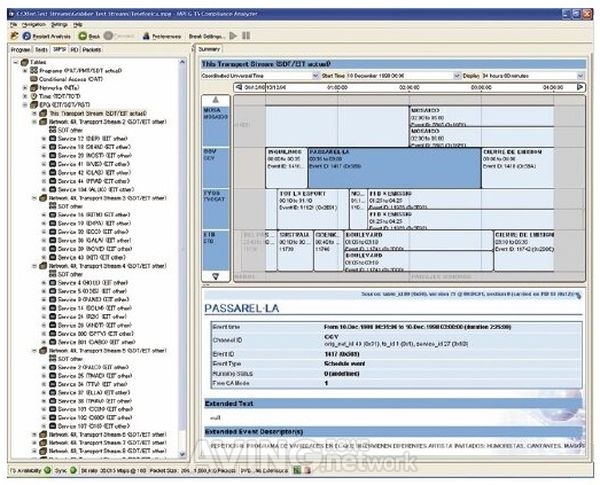The image size is (600, 485).
Task: Collapse the EPG (EIT/SDT/RST) node
Action: click(x=25, y=105)
